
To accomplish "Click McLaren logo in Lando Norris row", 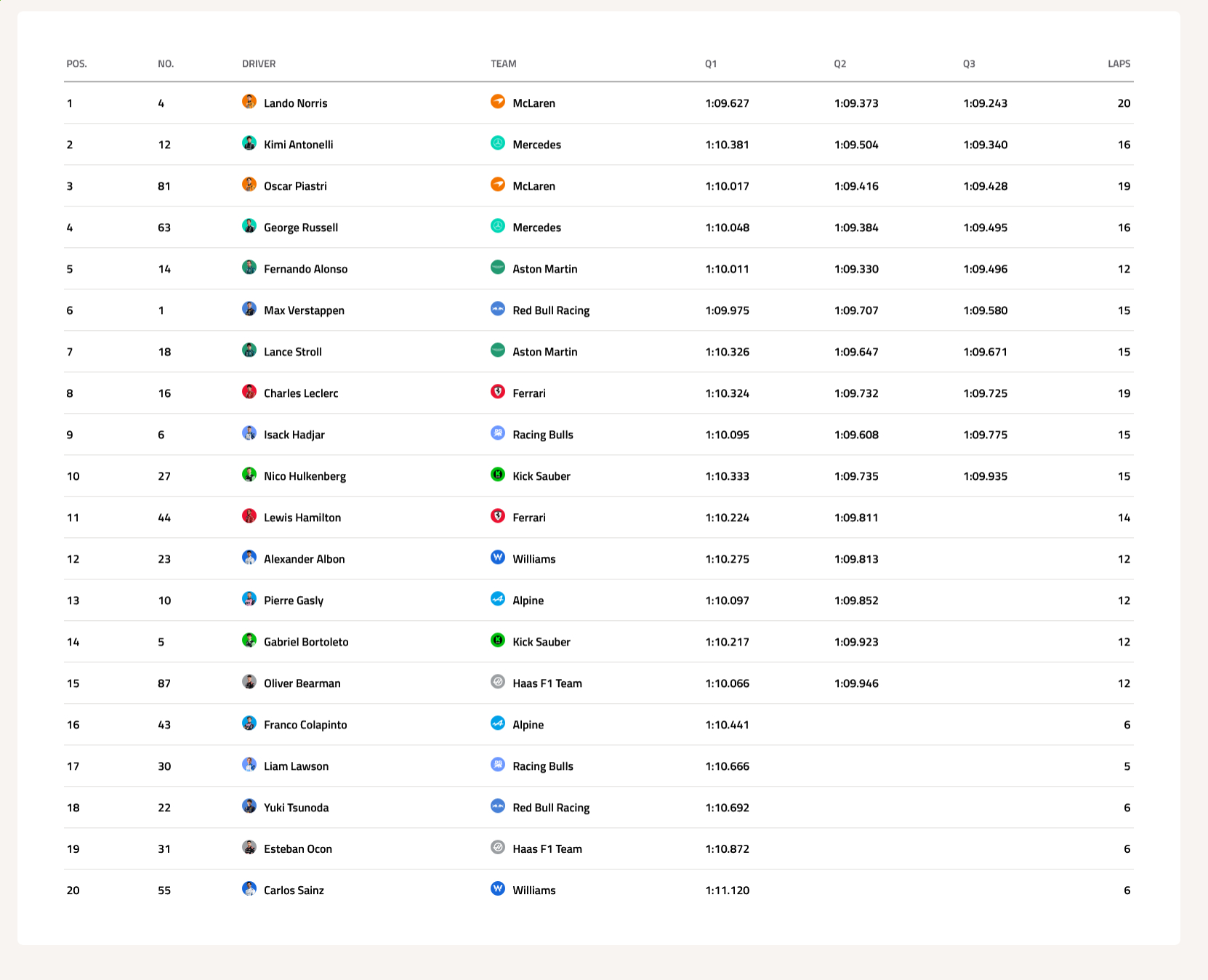I will pos(498,102).
